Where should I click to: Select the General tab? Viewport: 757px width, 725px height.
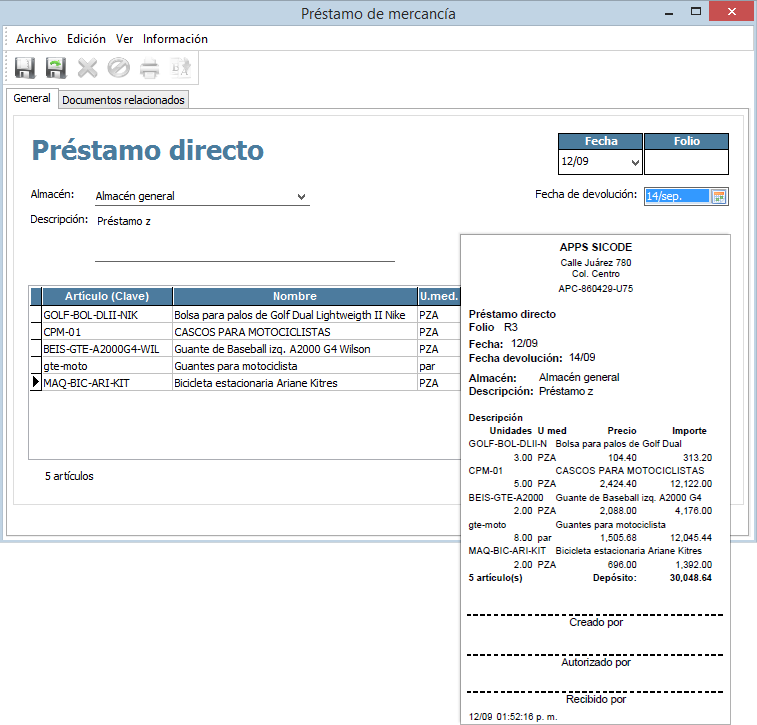tap(32, 99)
